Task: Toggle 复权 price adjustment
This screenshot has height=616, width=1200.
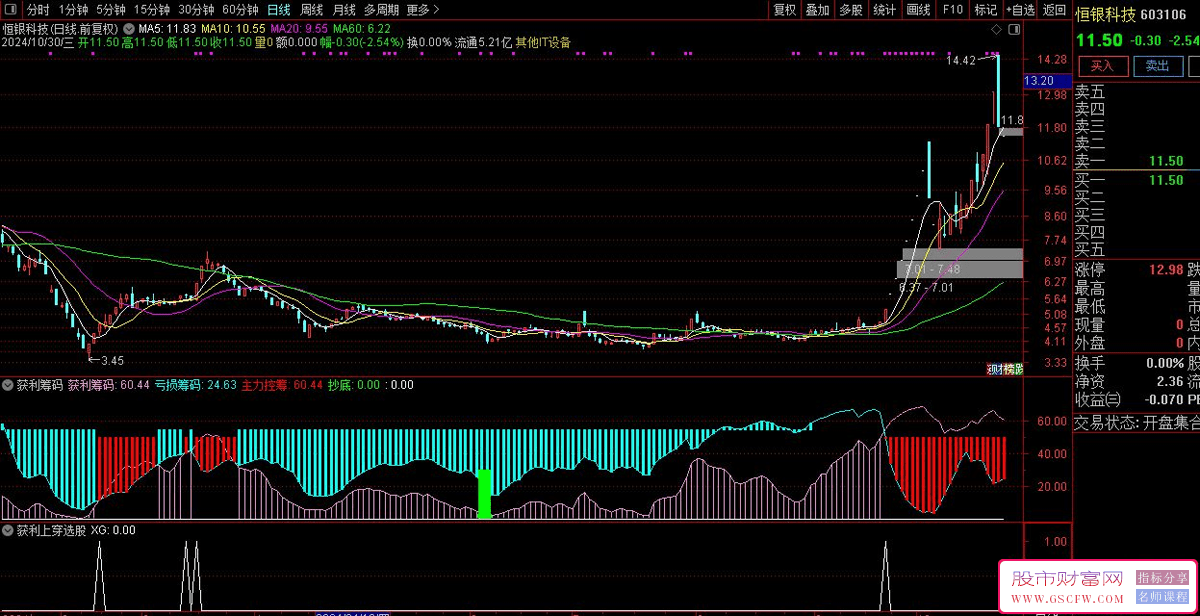Action: (x=785, y=10)
